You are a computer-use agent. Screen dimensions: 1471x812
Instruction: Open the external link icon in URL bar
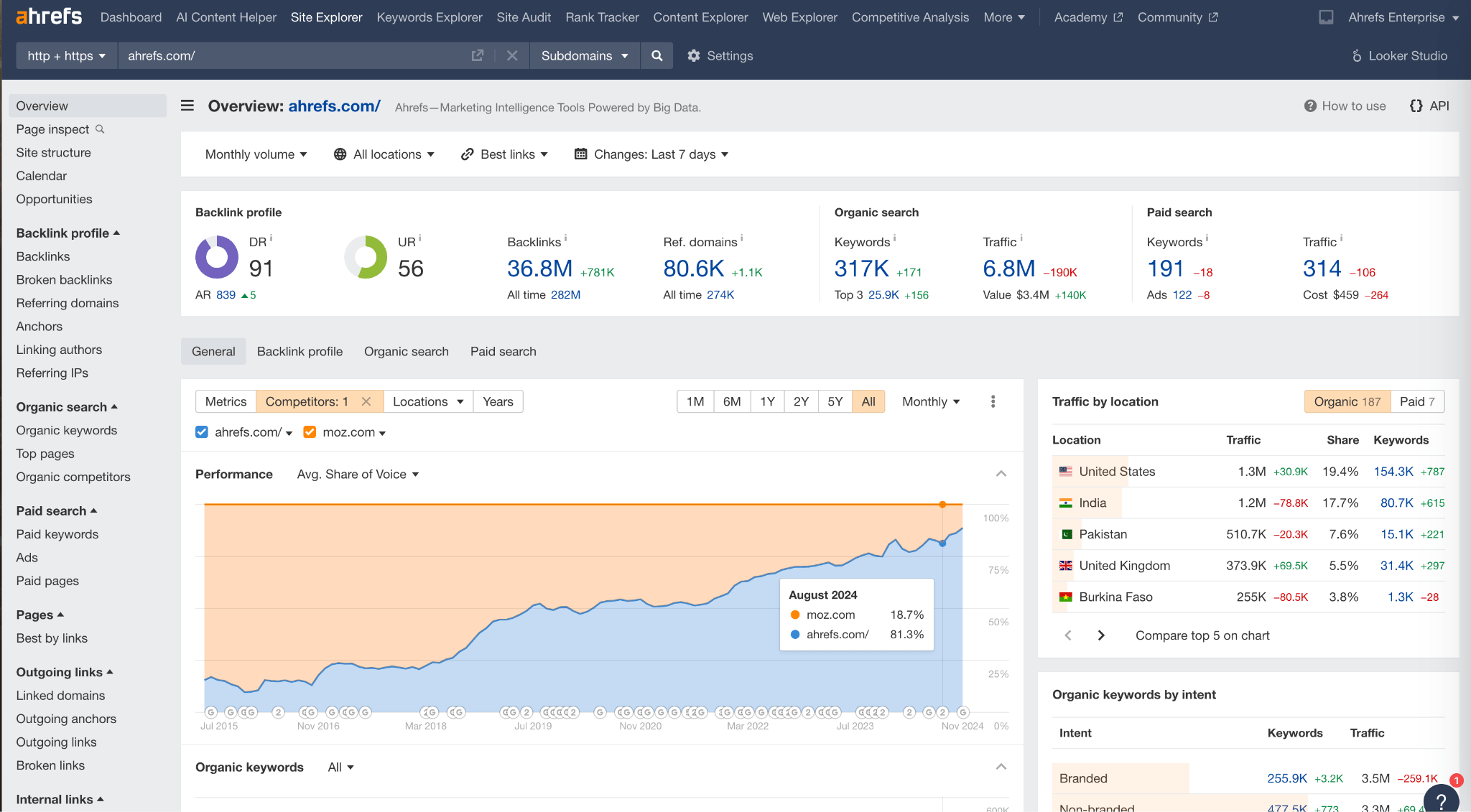pos(477,55)
